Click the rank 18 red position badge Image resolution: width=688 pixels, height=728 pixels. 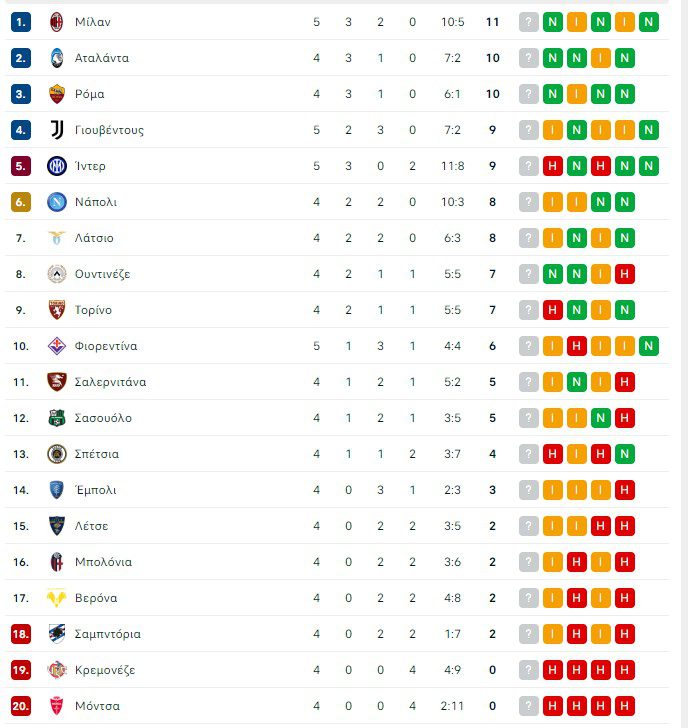coord(21,634)
